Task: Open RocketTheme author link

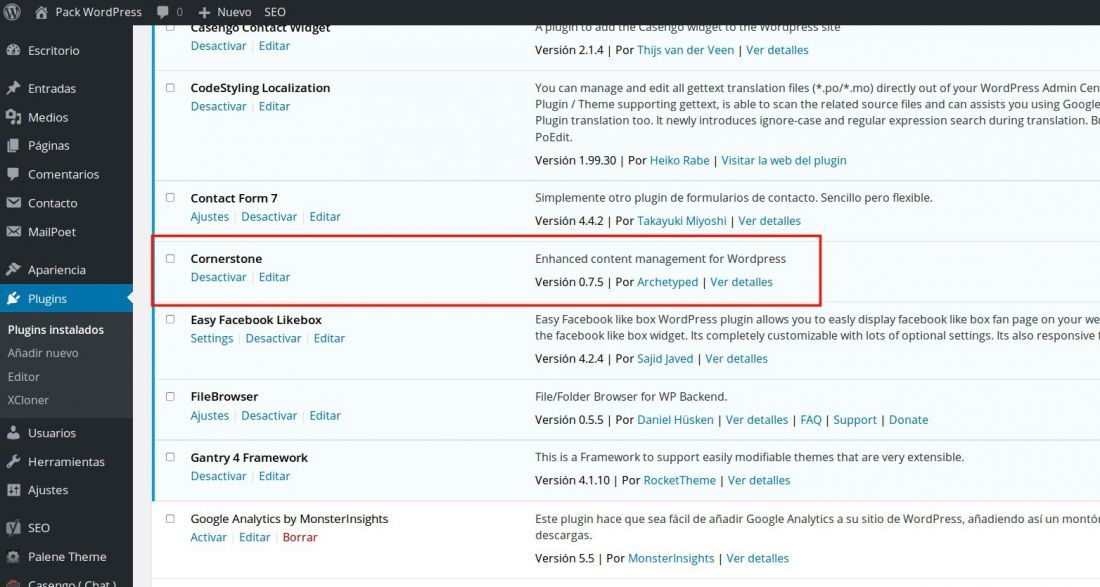Action: coord(679,480)
